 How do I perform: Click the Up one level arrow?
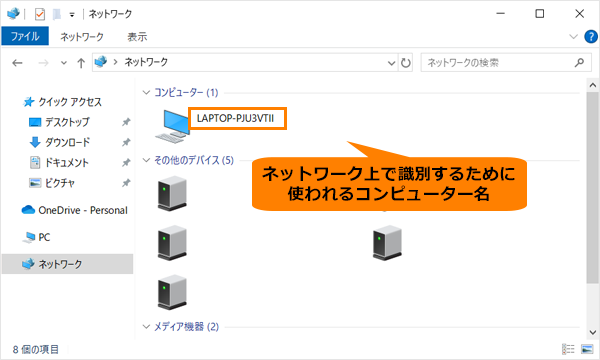[x=81, y=63]
